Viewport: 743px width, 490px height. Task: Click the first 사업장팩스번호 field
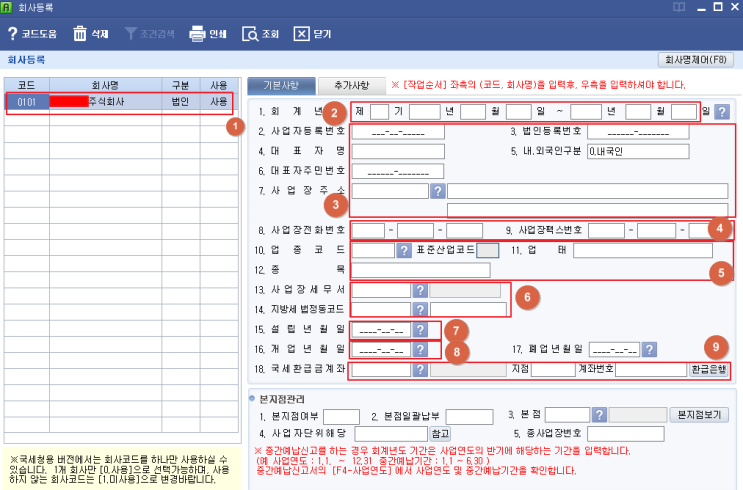(606, 230)
